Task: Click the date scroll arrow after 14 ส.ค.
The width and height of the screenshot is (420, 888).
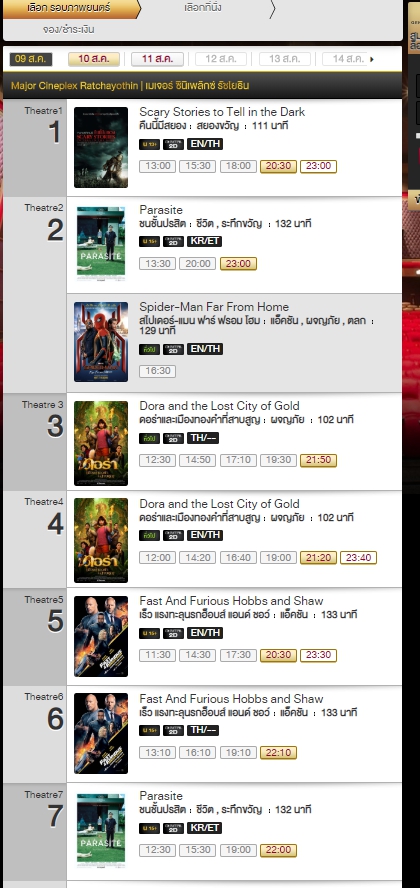Action: tap(372, 59)
